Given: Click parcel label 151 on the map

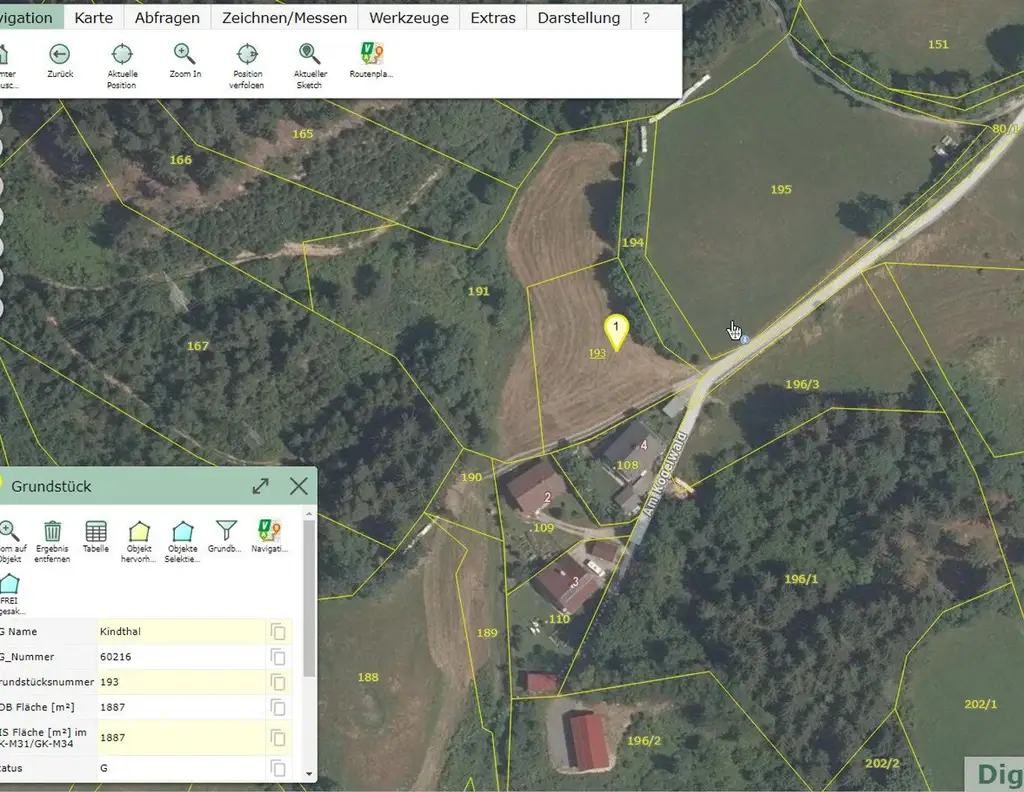Looking at the screenshot, I should tap(938, 44).
